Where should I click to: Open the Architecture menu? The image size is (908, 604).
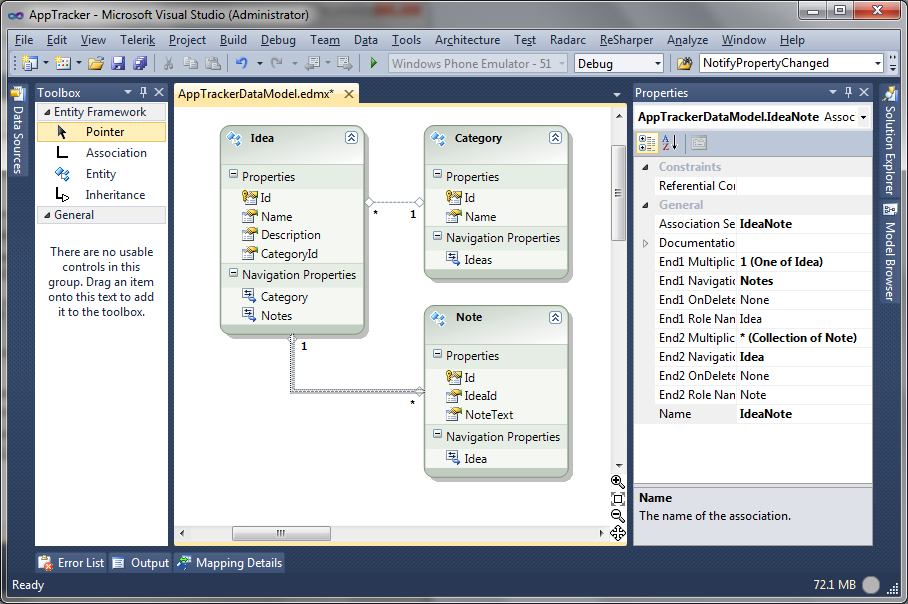click(x=468, y=40)
